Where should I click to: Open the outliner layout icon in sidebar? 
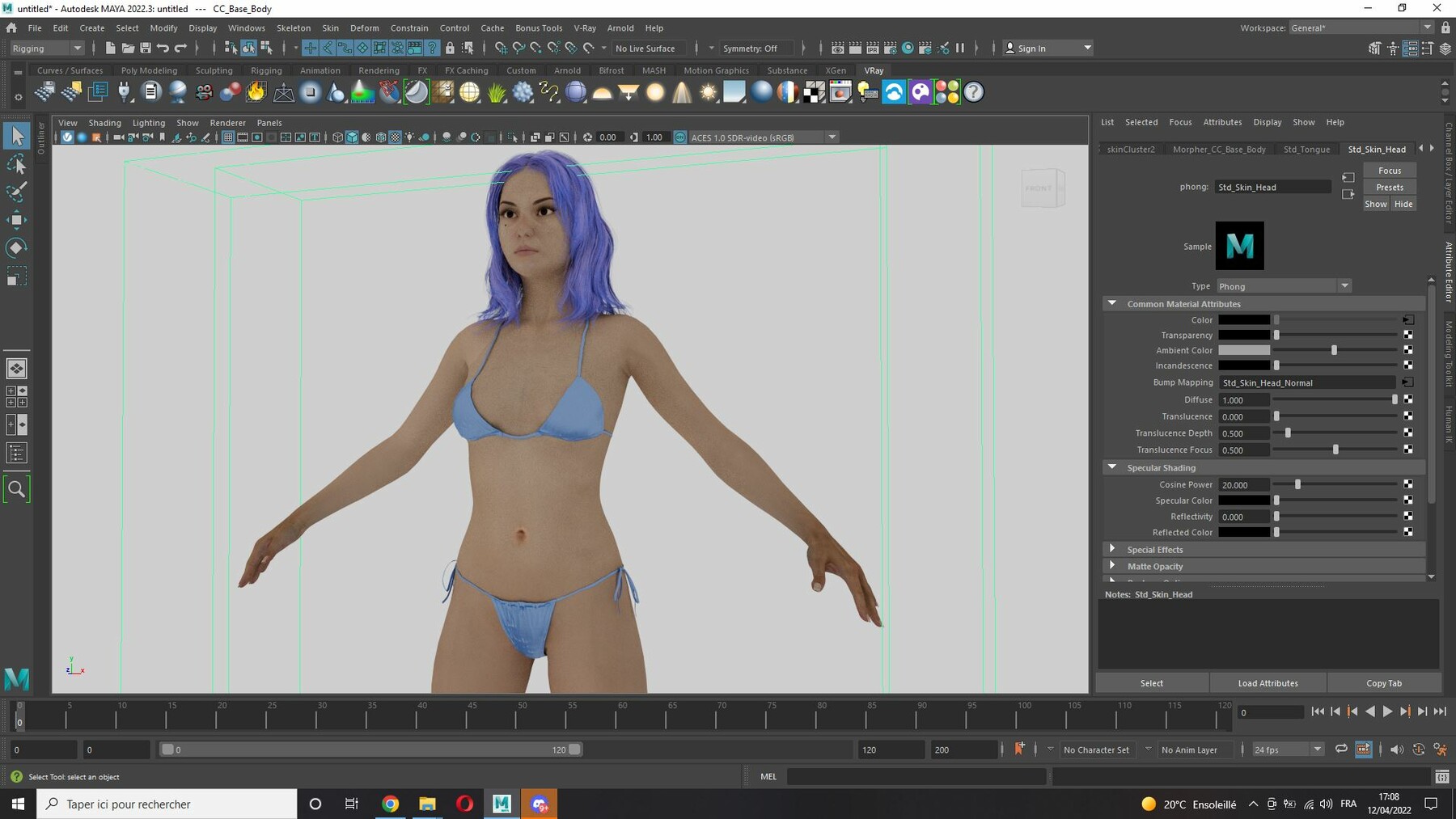16,453
